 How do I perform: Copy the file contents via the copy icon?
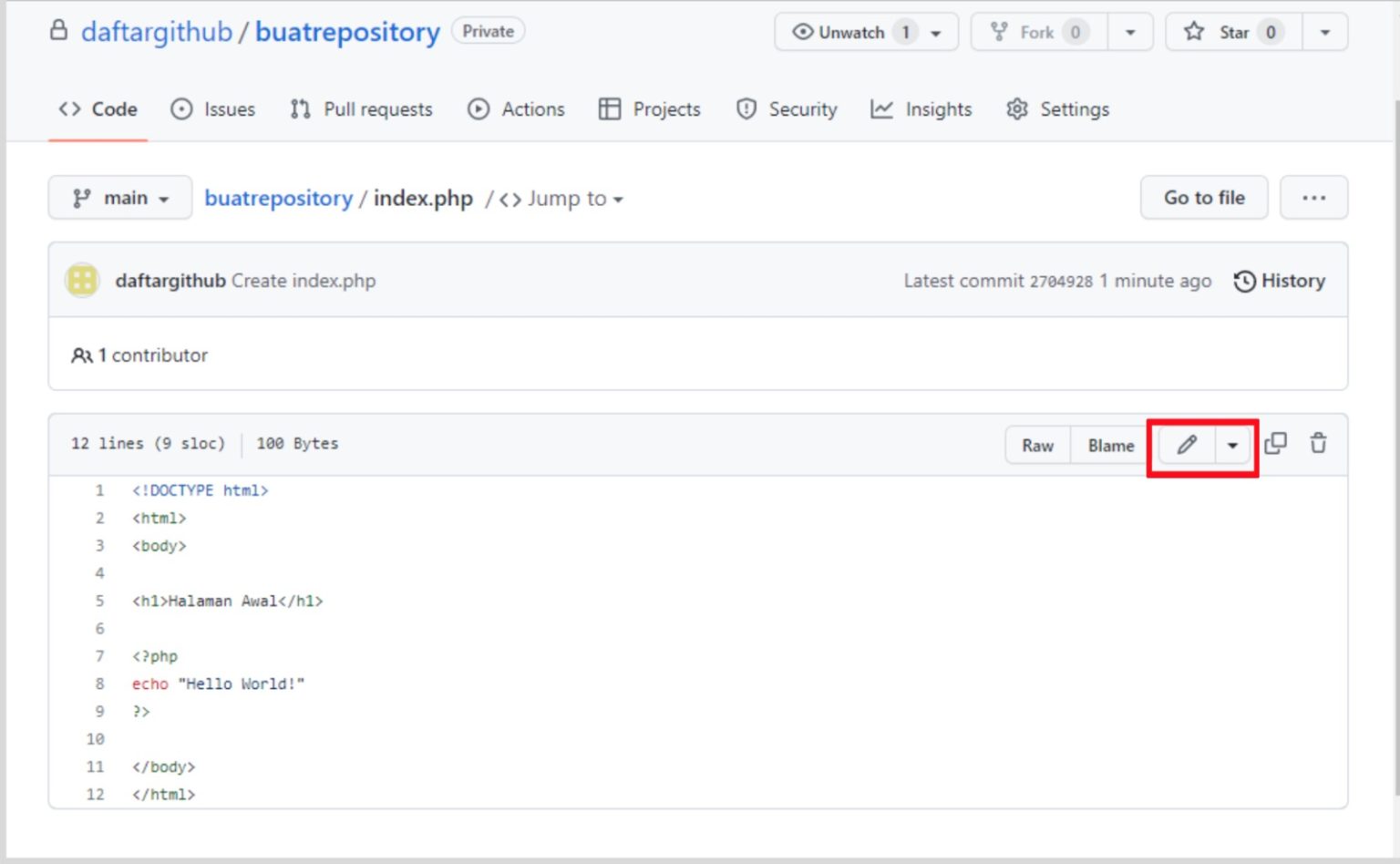1275,444
